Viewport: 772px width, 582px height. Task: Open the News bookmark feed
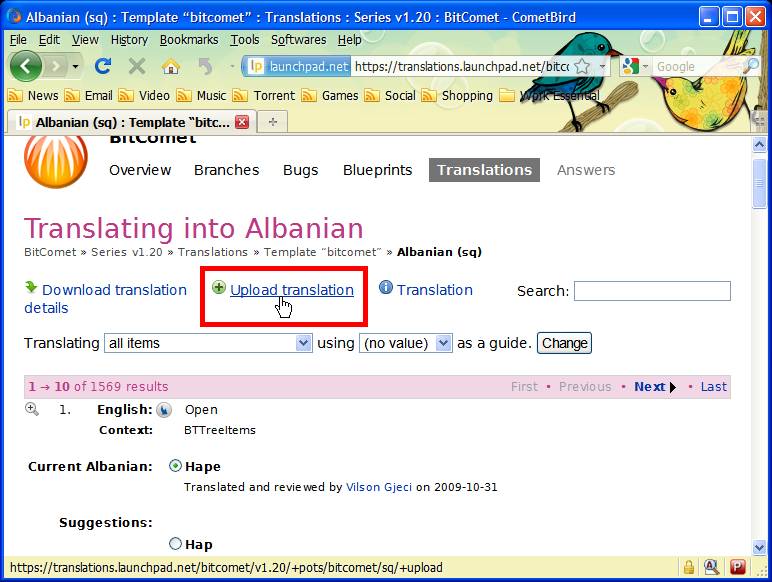coord(33,96)
